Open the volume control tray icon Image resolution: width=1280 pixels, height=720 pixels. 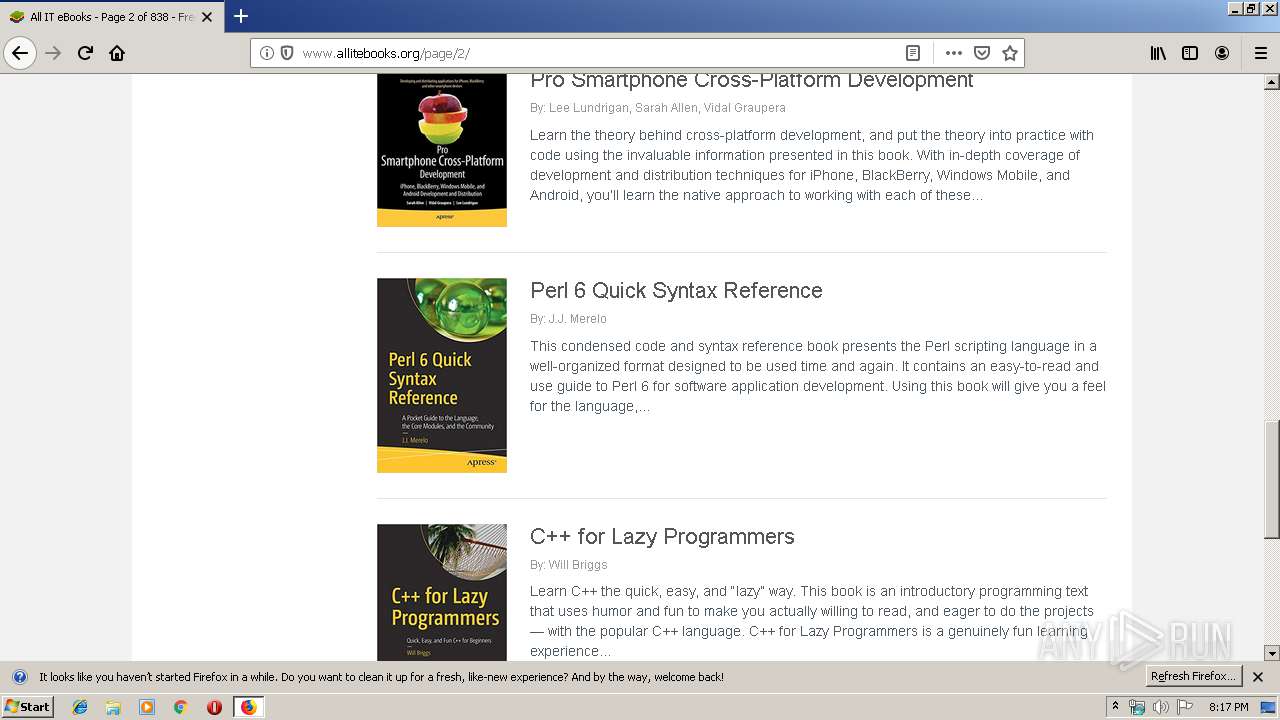click(1160, 707)
